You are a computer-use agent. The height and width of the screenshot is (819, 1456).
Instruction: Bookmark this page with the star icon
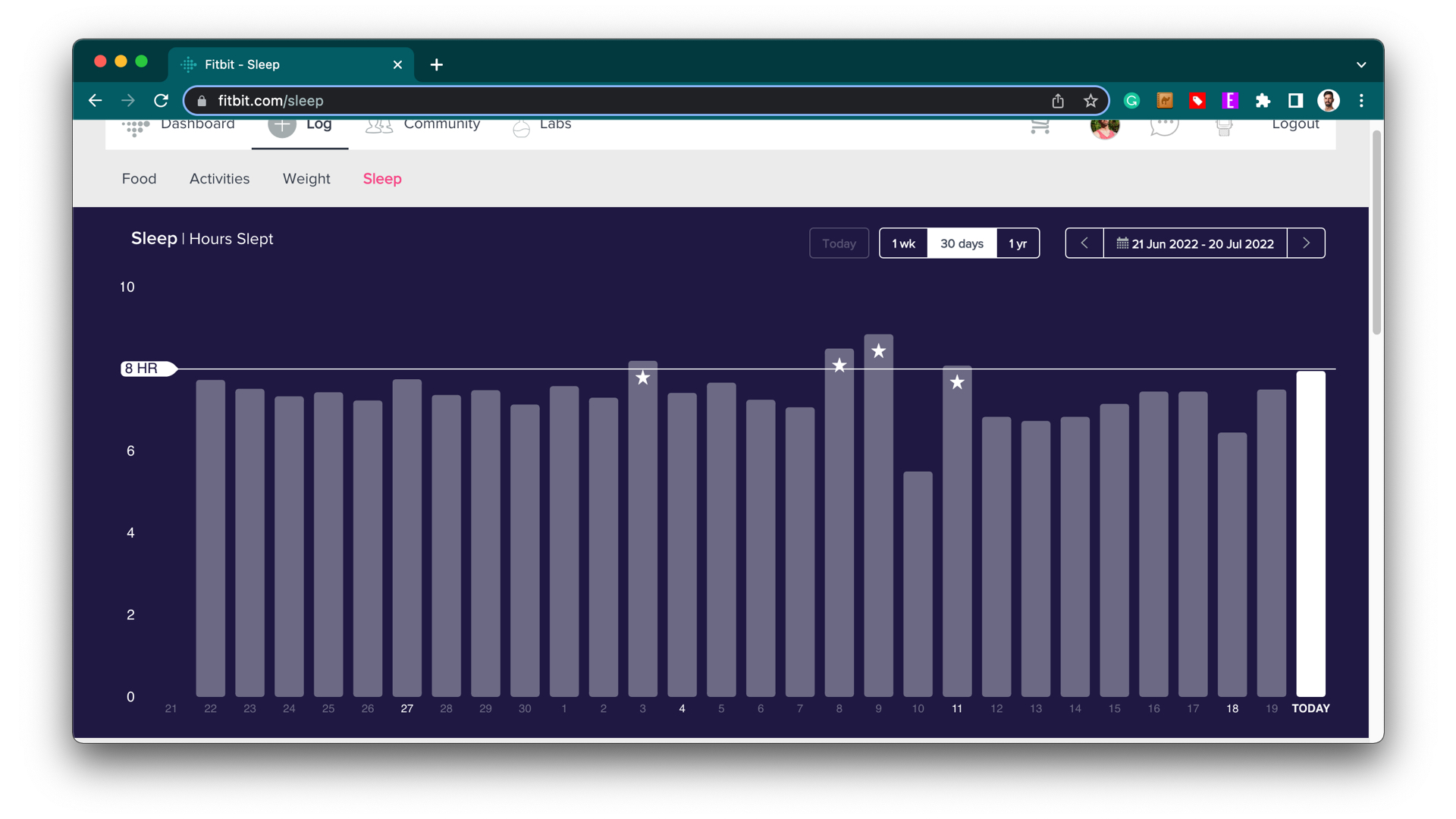(x=1090, y=100)
